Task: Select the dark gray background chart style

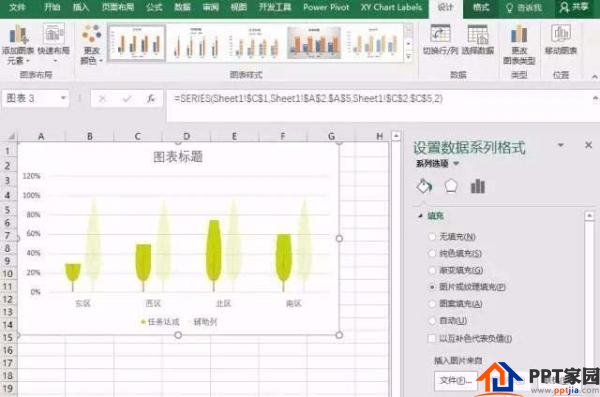Action: coord(314,43)
